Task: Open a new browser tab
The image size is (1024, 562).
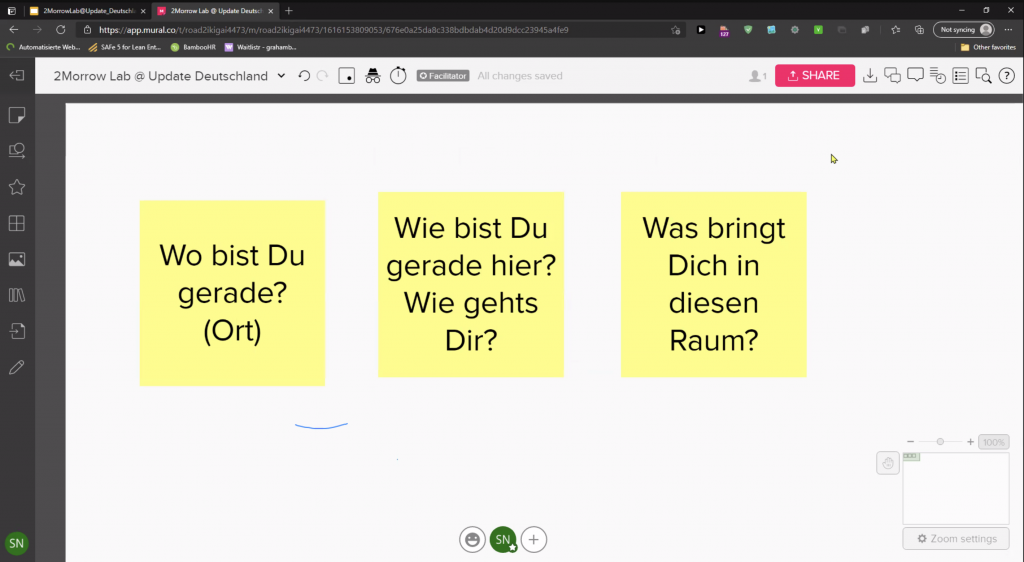Action: tap(289, 10)
